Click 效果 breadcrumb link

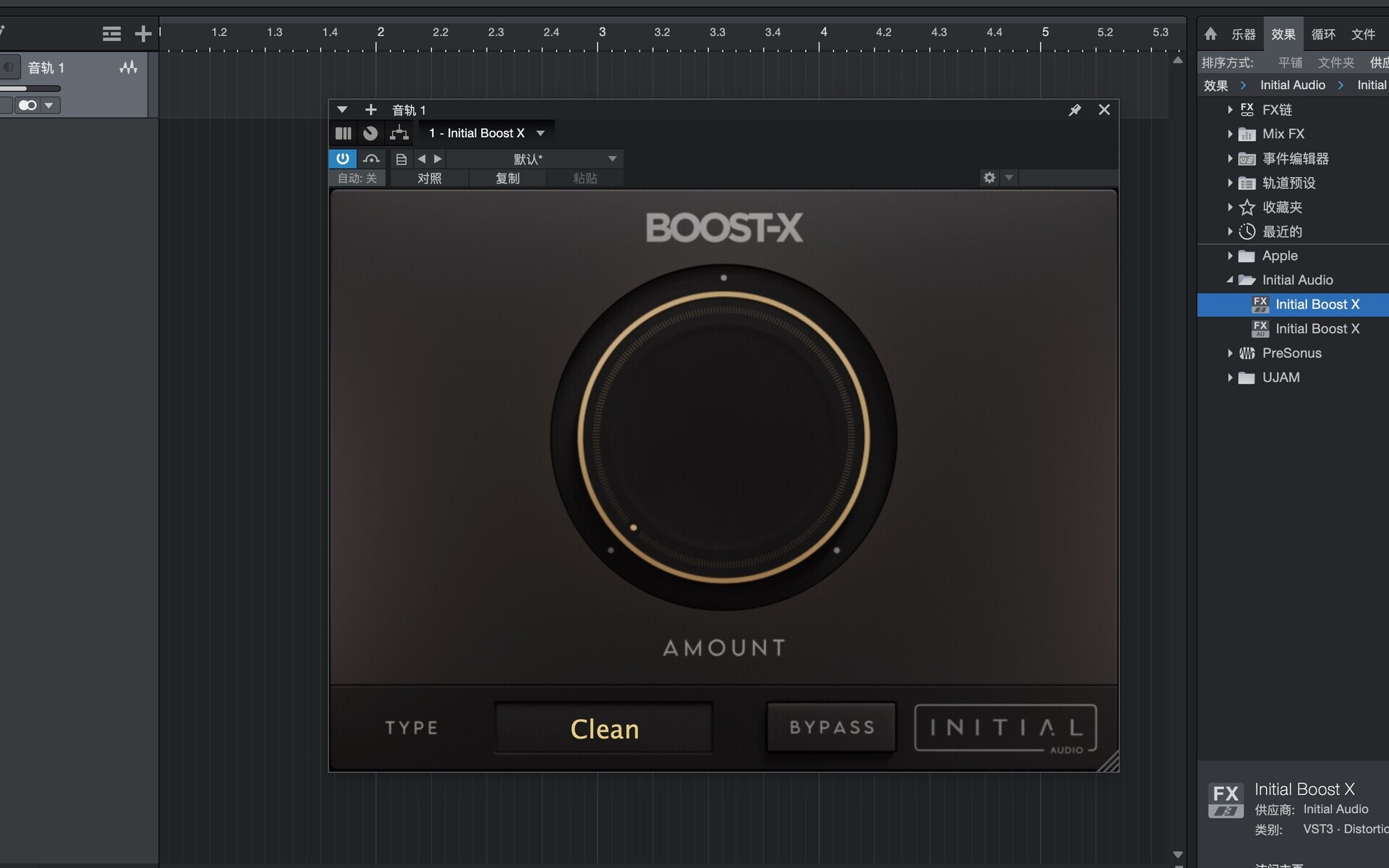click(1216, 85)
